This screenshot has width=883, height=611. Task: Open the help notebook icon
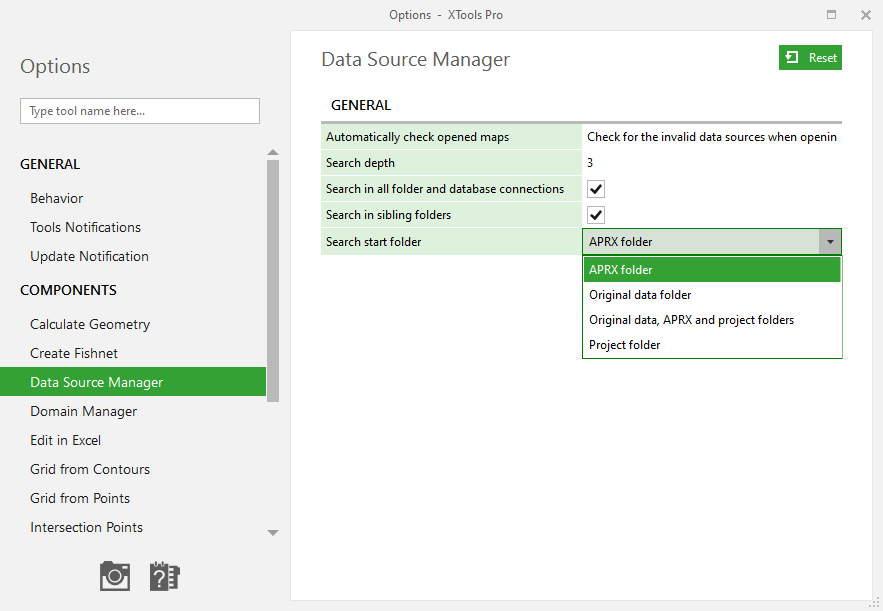164,576
